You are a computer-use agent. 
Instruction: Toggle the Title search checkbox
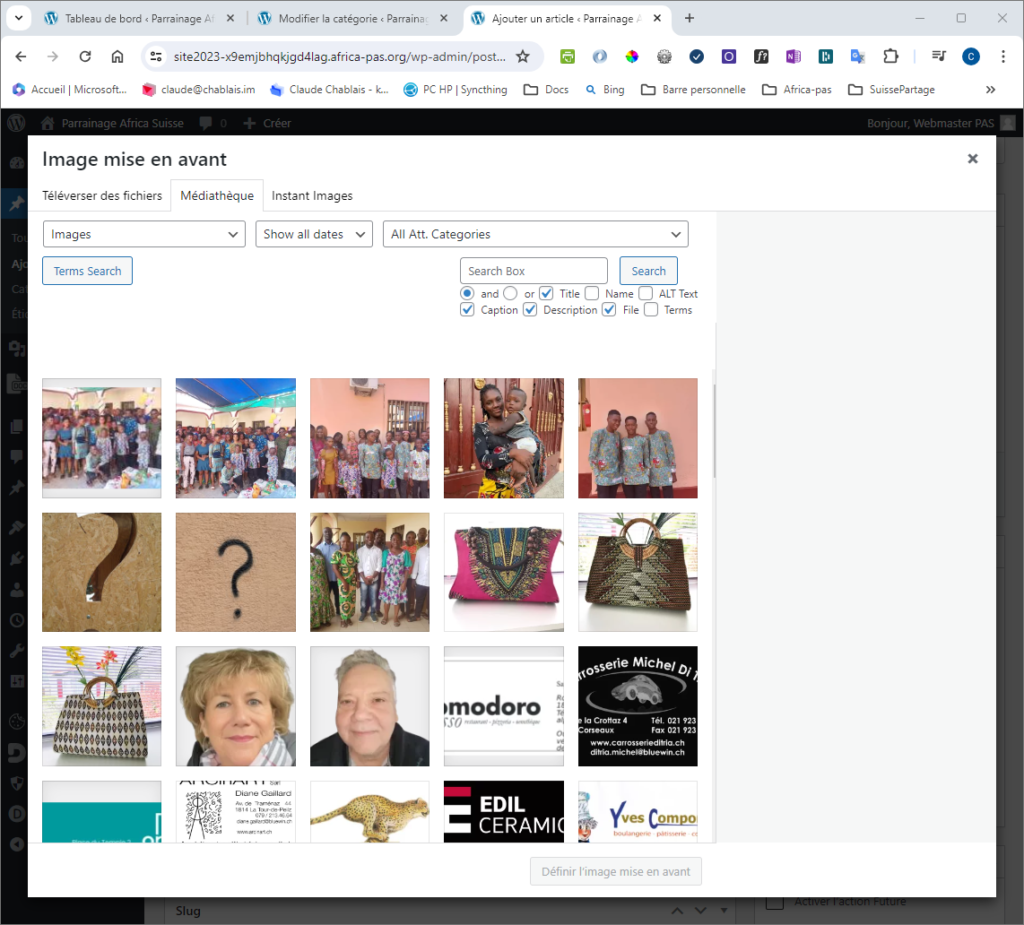(x=546, y=294)
